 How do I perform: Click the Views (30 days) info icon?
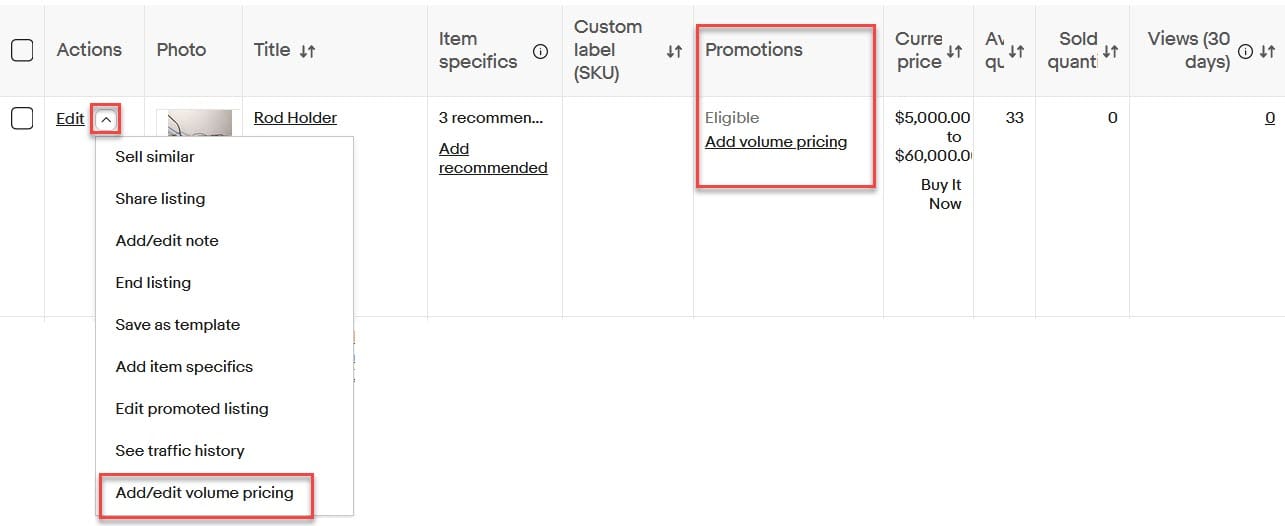[x=1245, y=52]
